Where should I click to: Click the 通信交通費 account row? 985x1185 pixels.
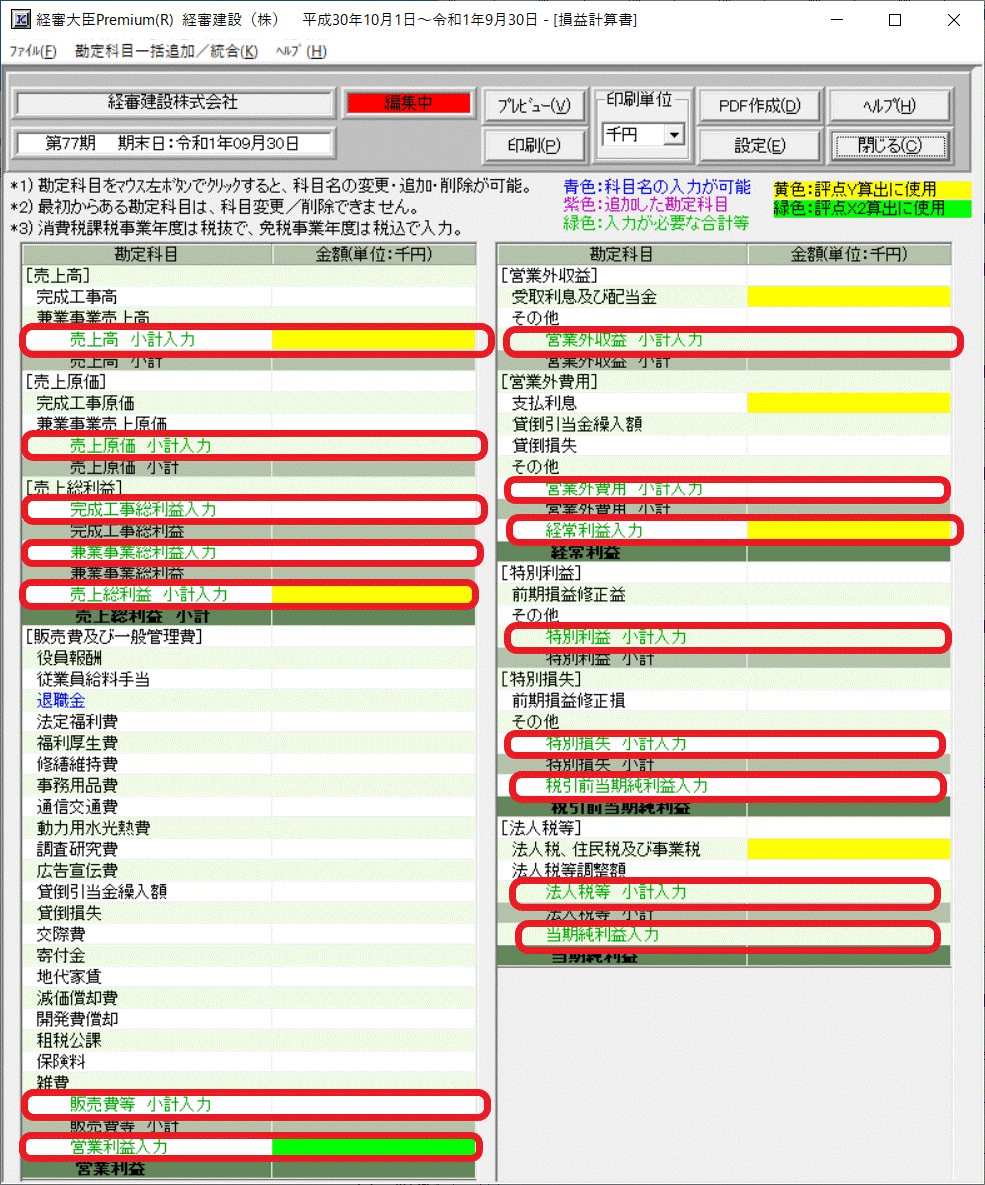coord(249,806)
